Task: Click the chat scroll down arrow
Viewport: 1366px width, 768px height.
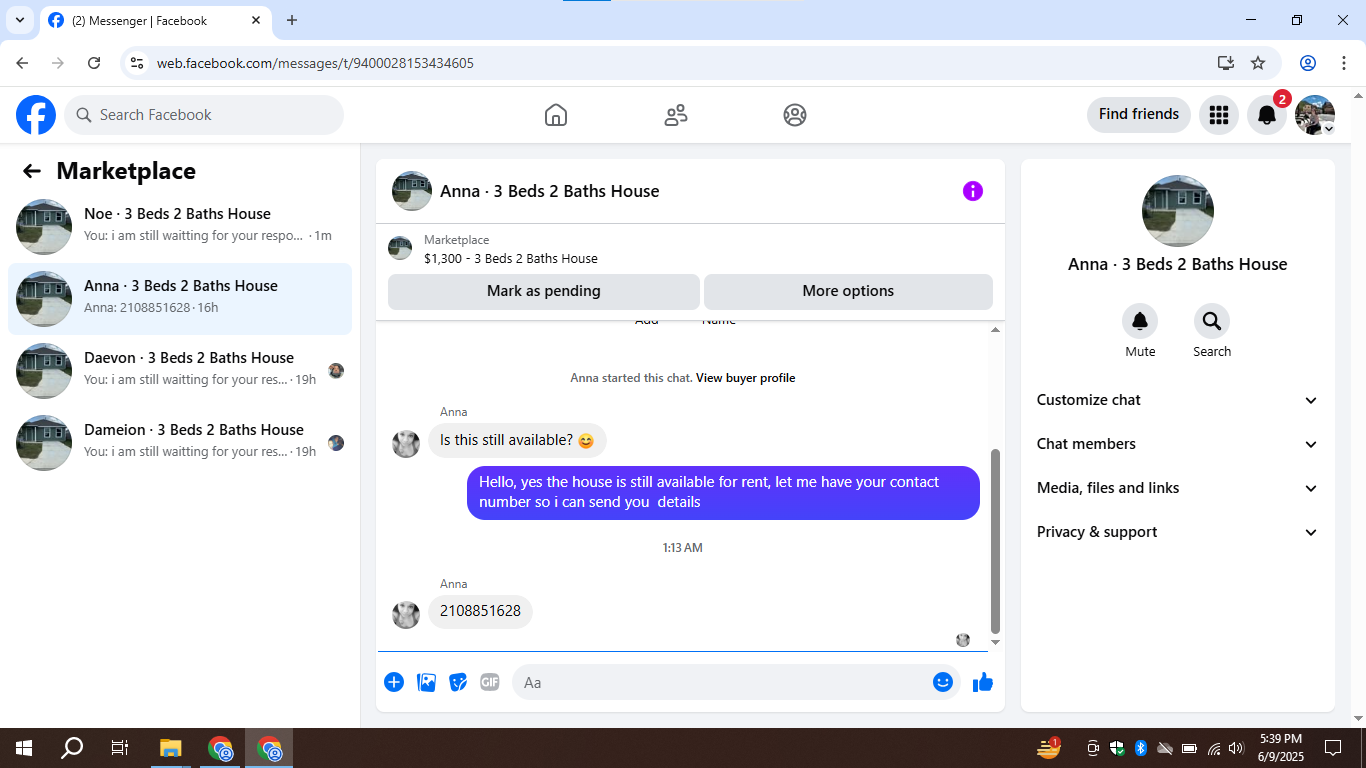Action: 995,642
